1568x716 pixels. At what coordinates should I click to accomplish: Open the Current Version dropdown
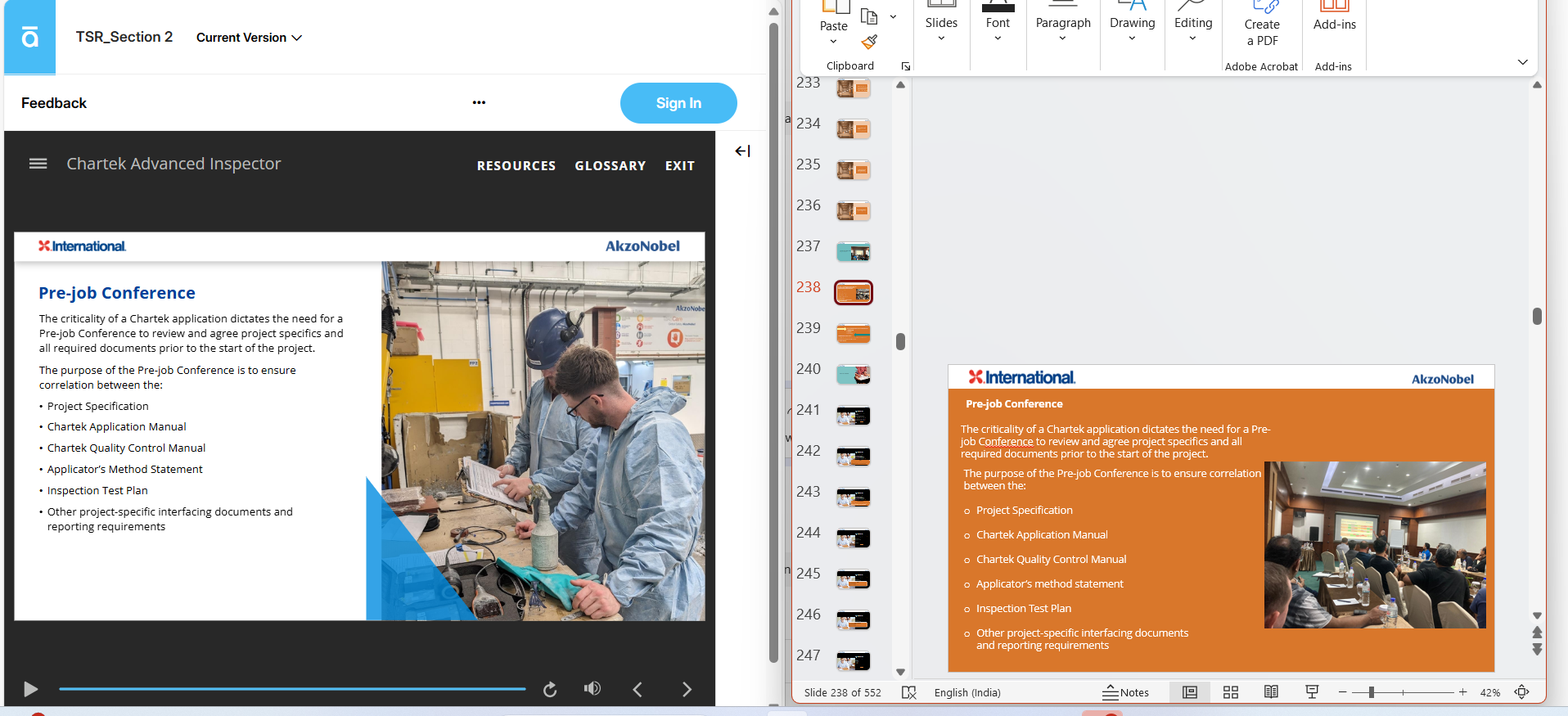coord(249,38)
